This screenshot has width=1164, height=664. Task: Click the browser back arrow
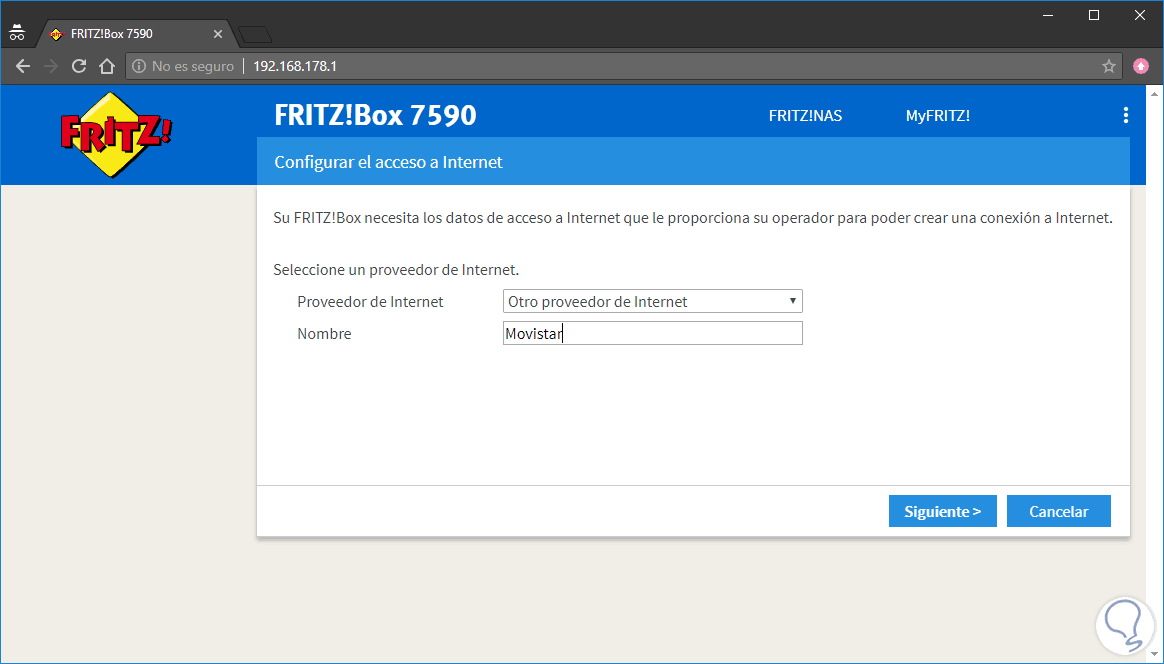tap(23, 66)
